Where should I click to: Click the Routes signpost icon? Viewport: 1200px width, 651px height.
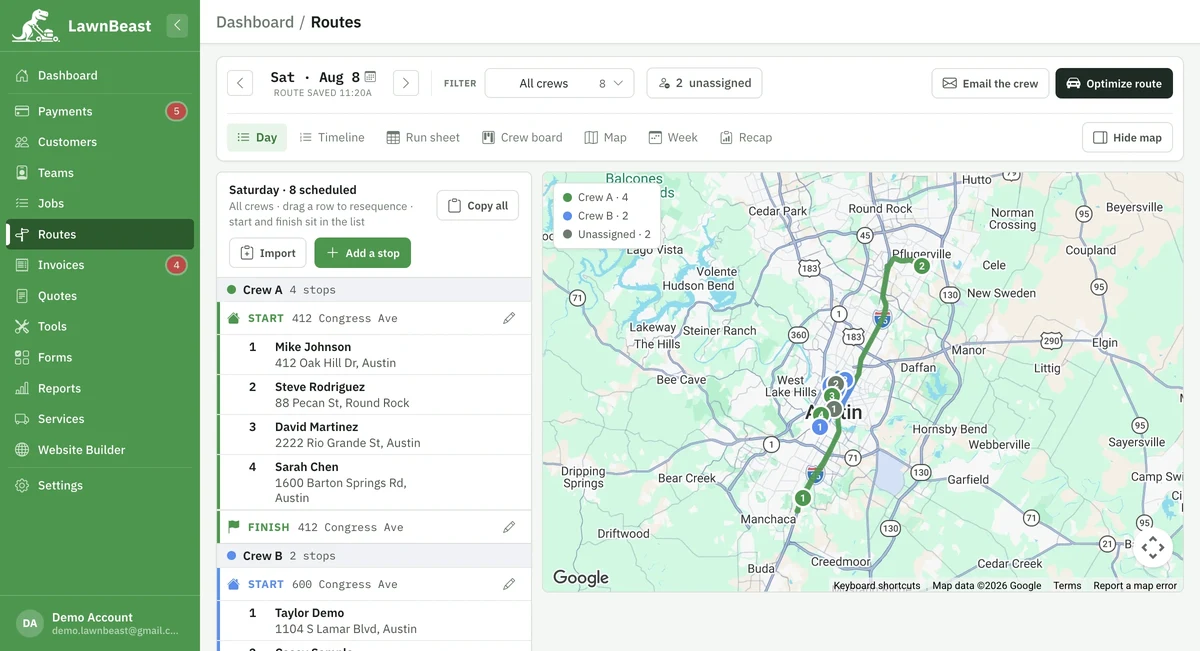pos(22,234)
